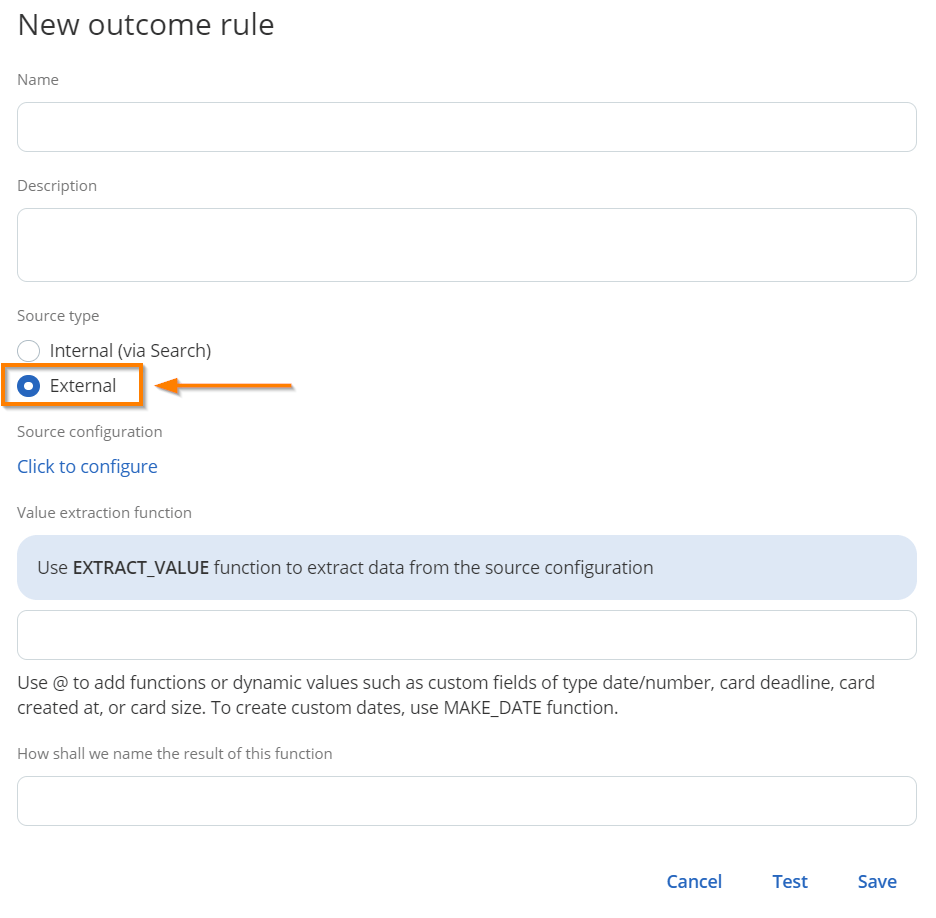936x918 pixels.
Task: Select the Internal (via Search) radio button
Action: pos(29,351)
